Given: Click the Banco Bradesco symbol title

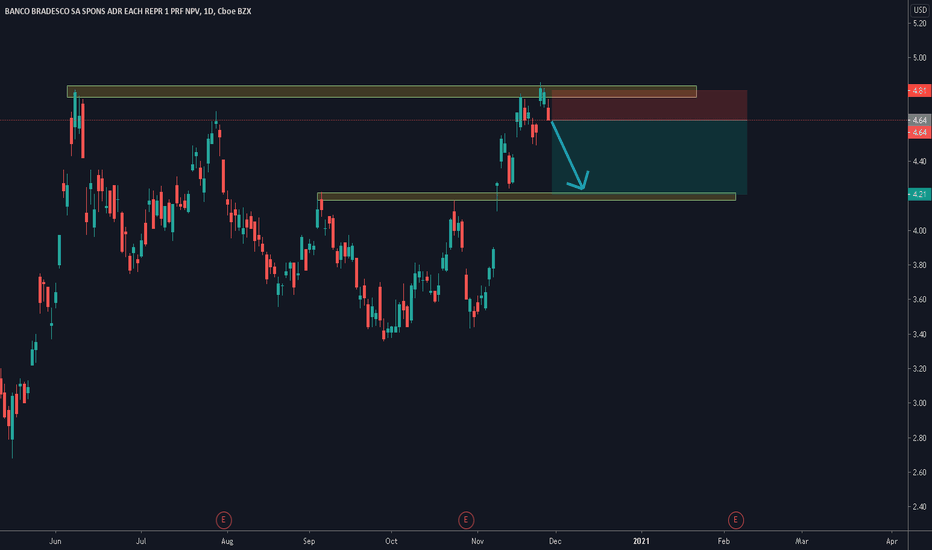Looking at the screenshot, I should [128, 11].
